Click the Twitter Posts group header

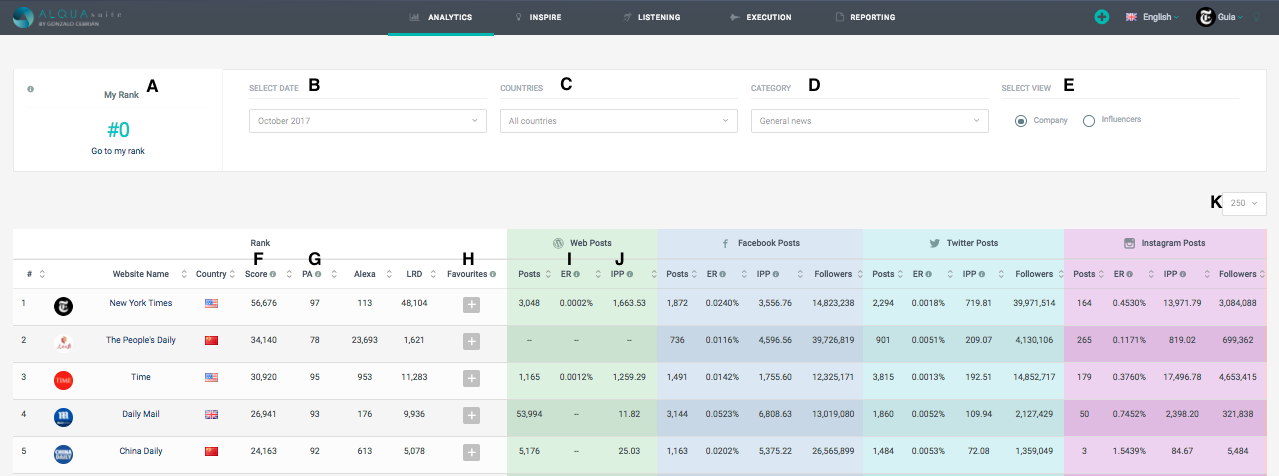(x=963, y=243)
